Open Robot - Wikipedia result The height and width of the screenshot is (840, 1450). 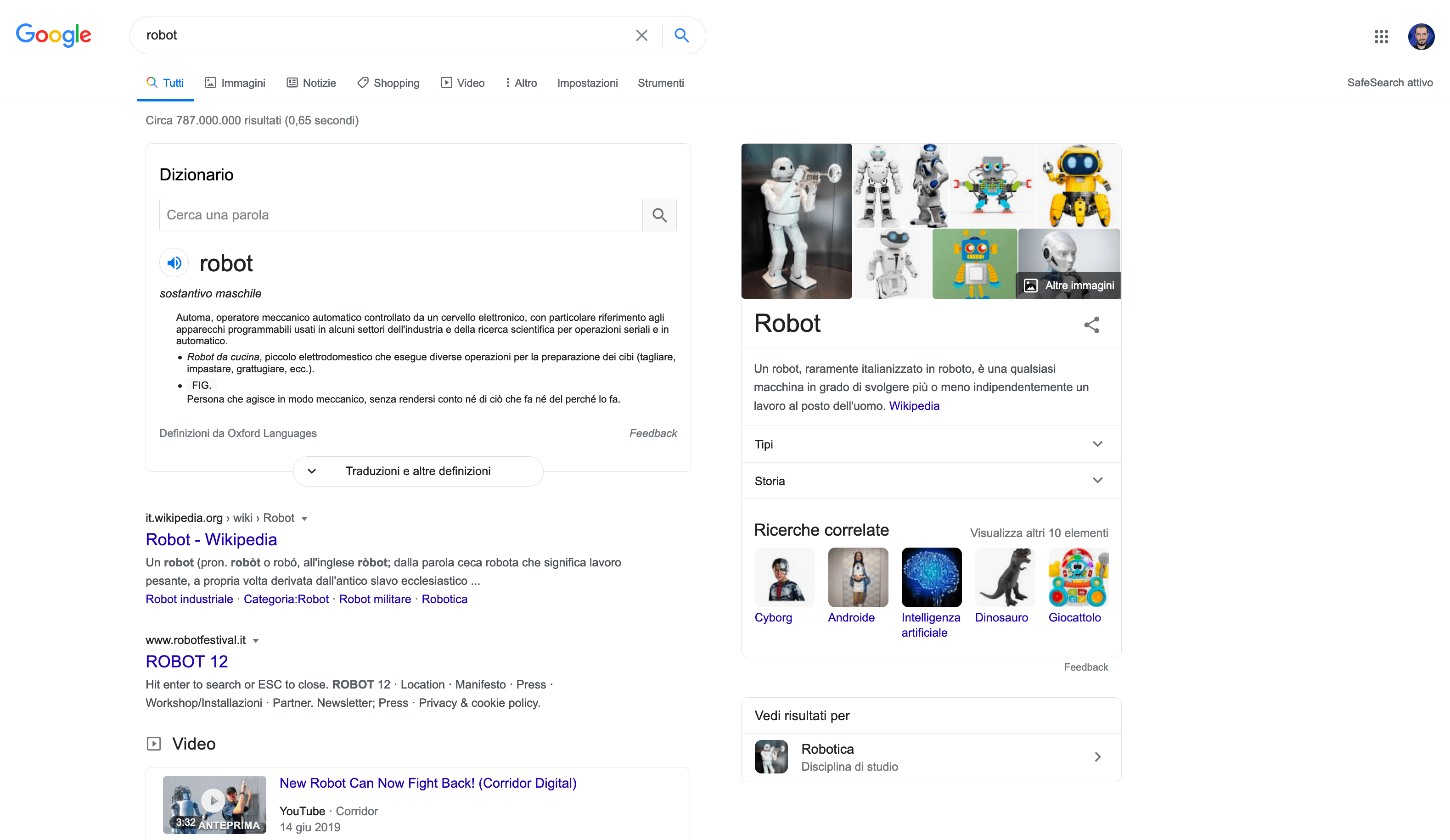coord(211,540)
